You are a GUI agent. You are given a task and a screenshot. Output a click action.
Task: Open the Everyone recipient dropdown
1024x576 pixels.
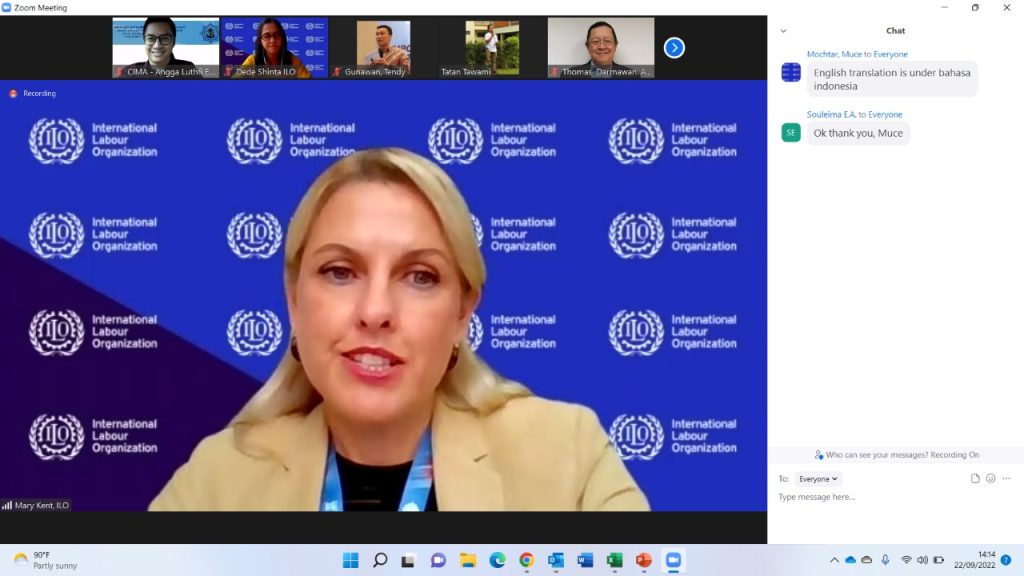[x=818, y=479]
